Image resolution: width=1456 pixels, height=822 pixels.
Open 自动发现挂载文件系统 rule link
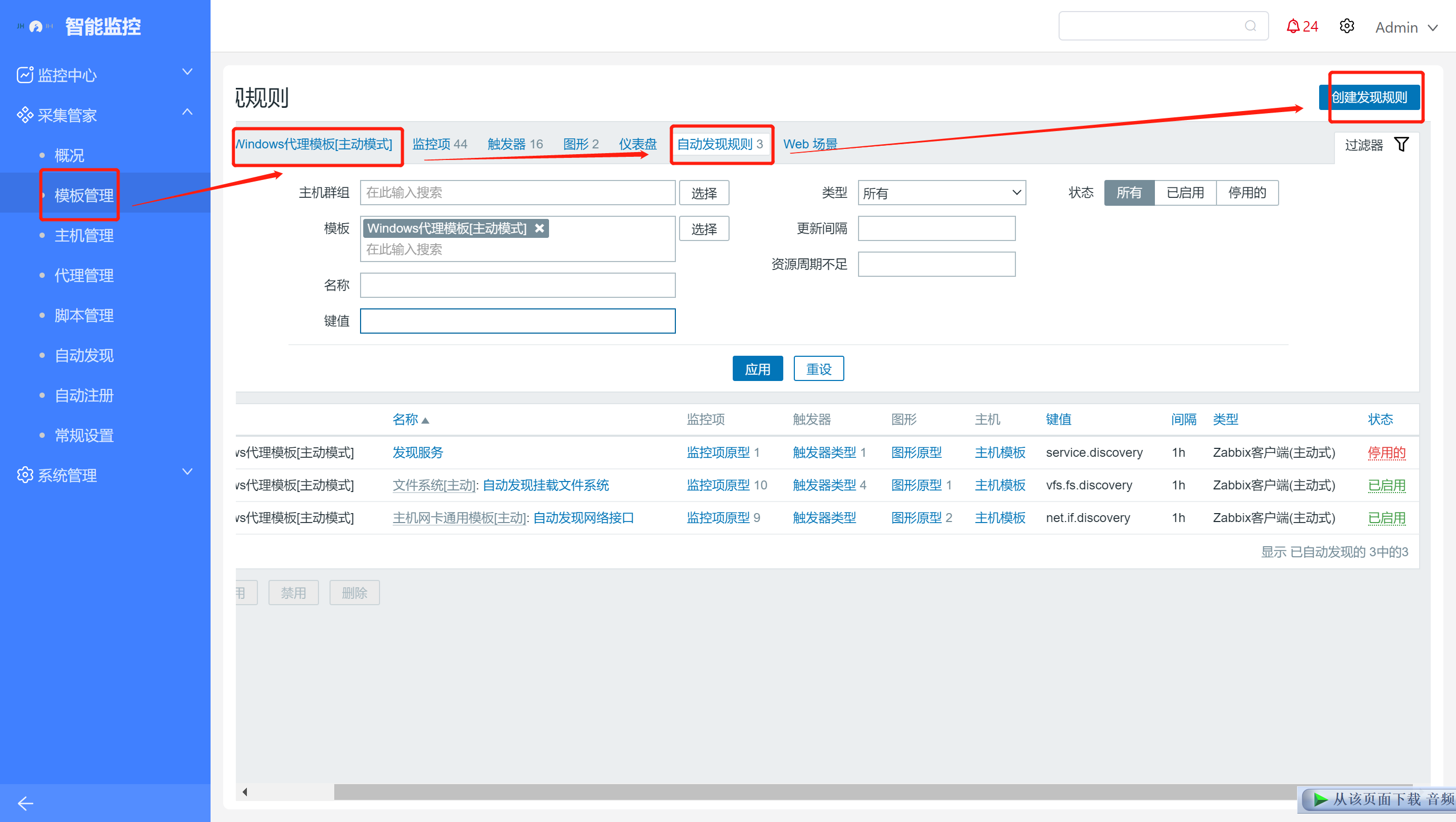click(x=545, y=485)
